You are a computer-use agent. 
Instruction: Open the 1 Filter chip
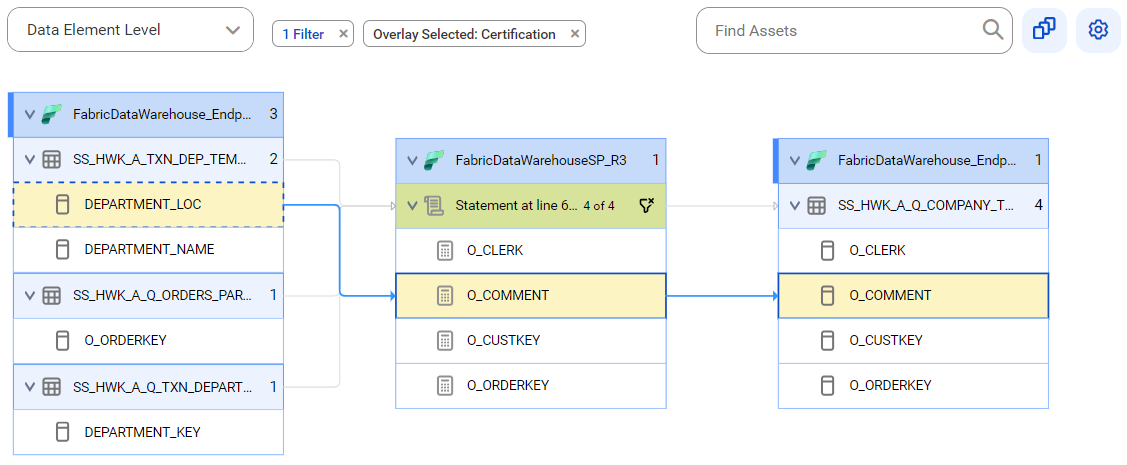(303, 34)
